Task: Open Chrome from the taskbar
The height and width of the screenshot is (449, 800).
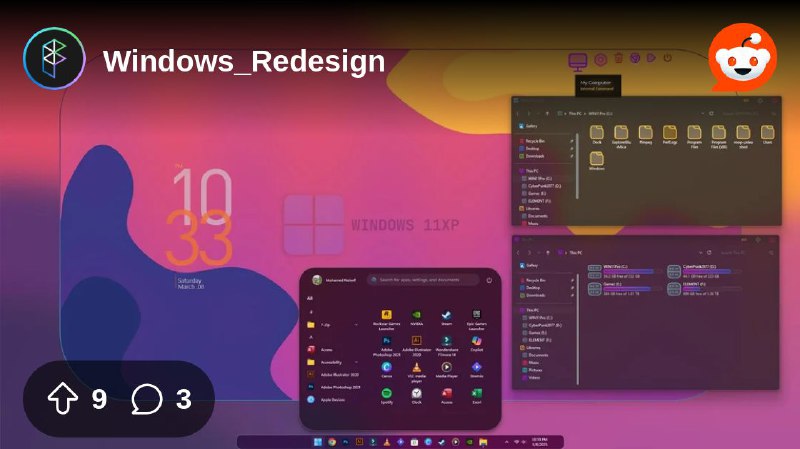Action: pyautogui.click(x=332, y=442)
